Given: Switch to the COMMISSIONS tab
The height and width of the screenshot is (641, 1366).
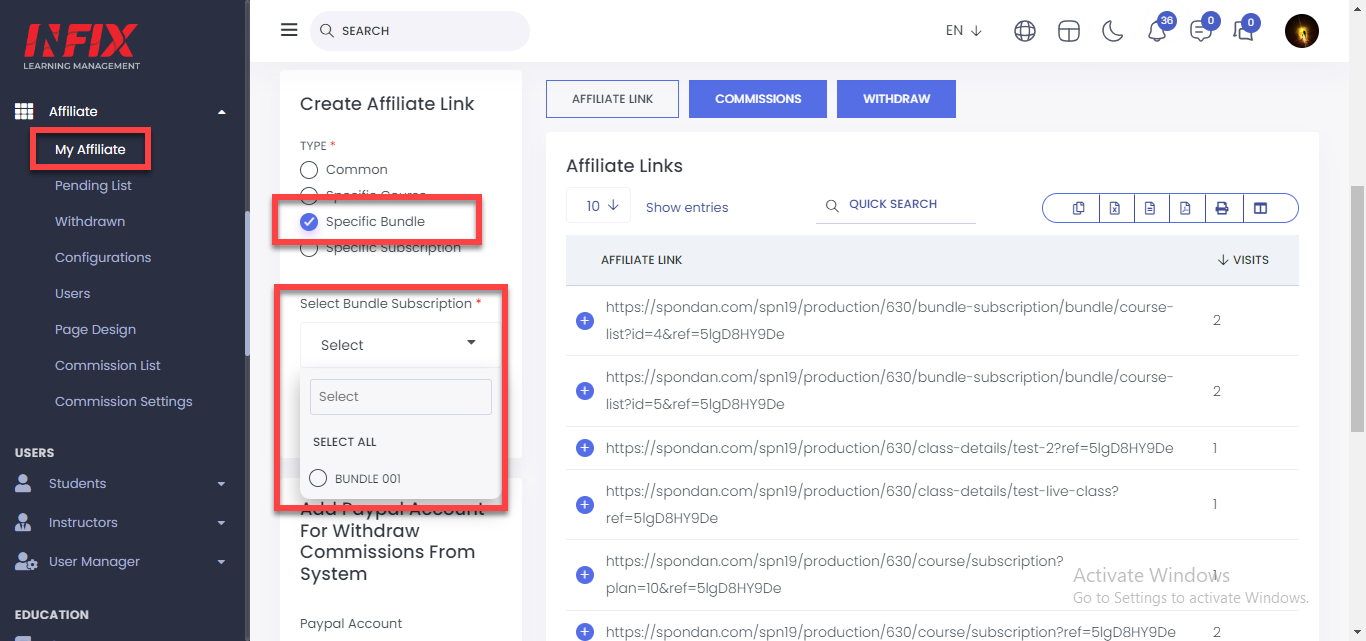Looking at the screenshot, I should (x=758, y=99).
